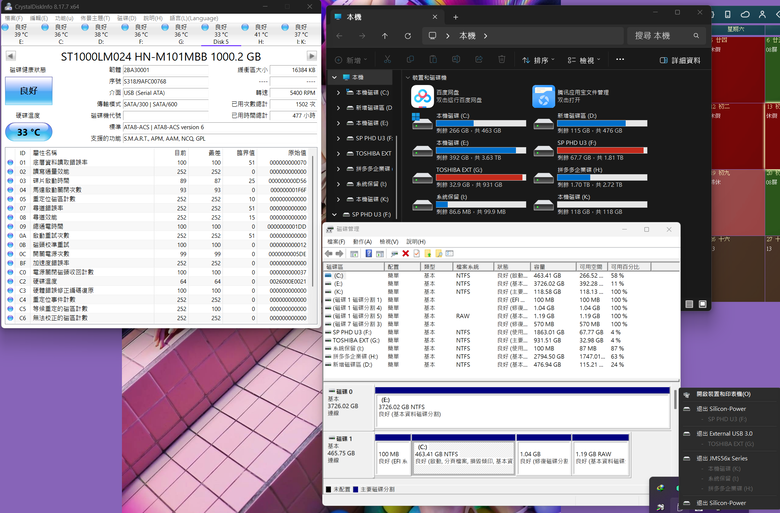Click 開啟裝置和印表機(O) in the tray menu
This screenshot has height=513, width=780.
723,394
